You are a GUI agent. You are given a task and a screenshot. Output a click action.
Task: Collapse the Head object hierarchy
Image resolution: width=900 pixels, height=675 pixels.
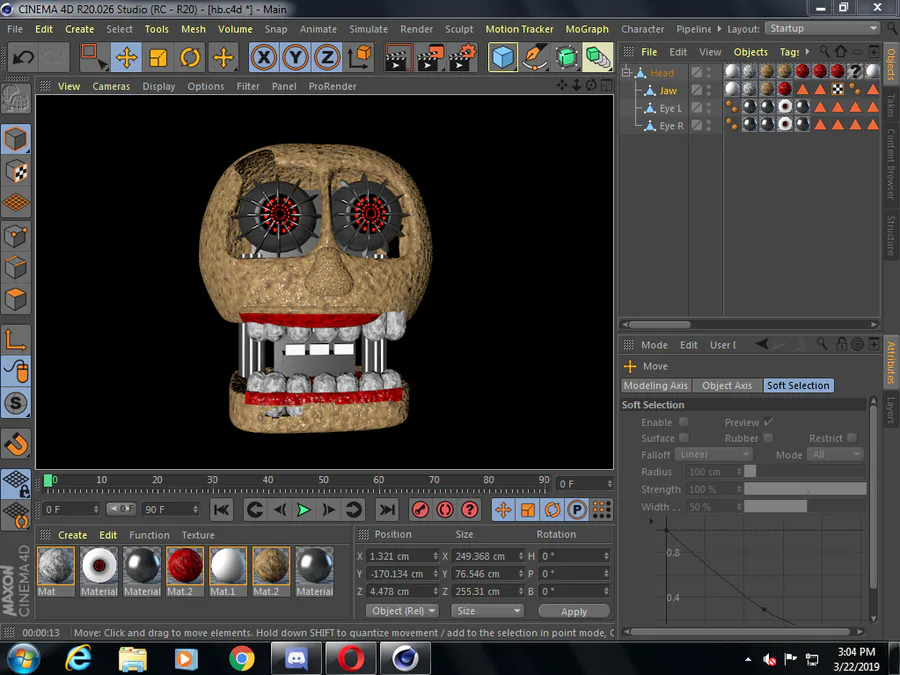(627, 73)
